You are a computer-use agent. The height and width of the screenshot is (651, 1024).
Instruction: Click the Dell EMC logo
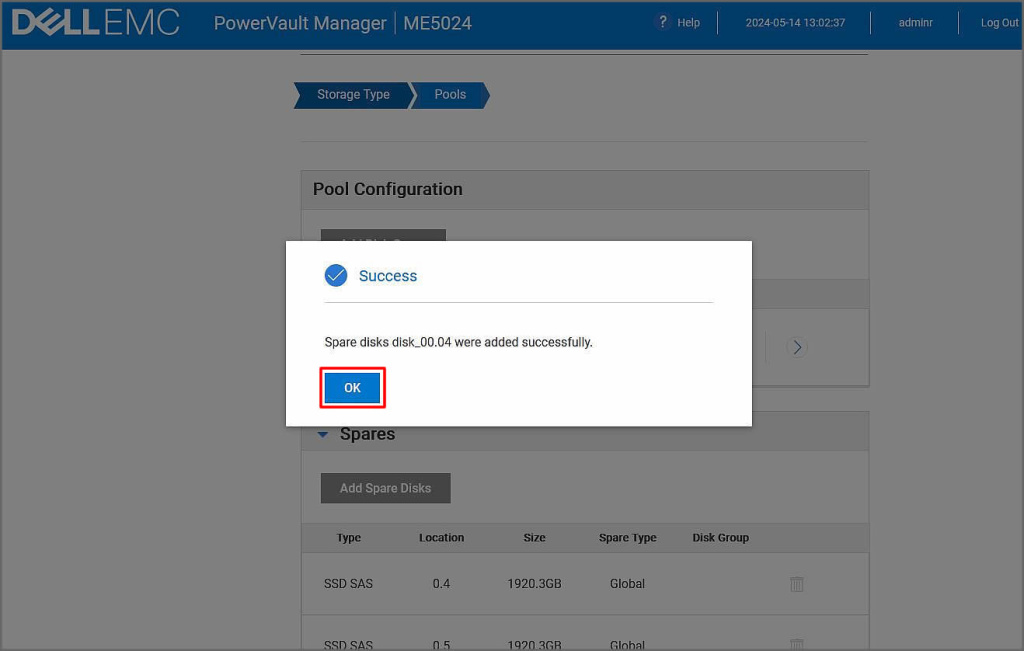[96, 23]
